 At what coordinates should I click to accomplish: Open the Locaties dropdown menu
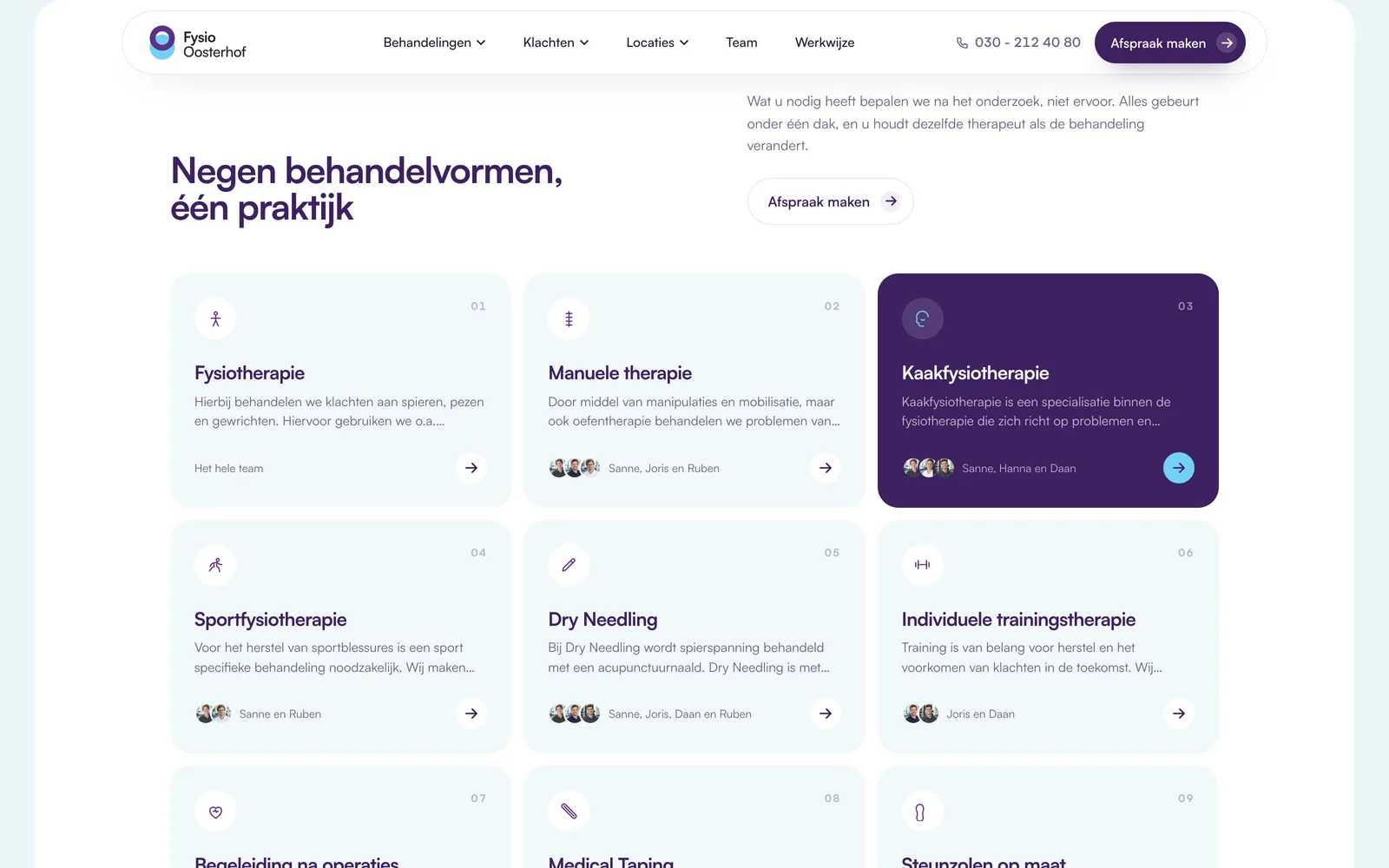(x=657, y=43)
